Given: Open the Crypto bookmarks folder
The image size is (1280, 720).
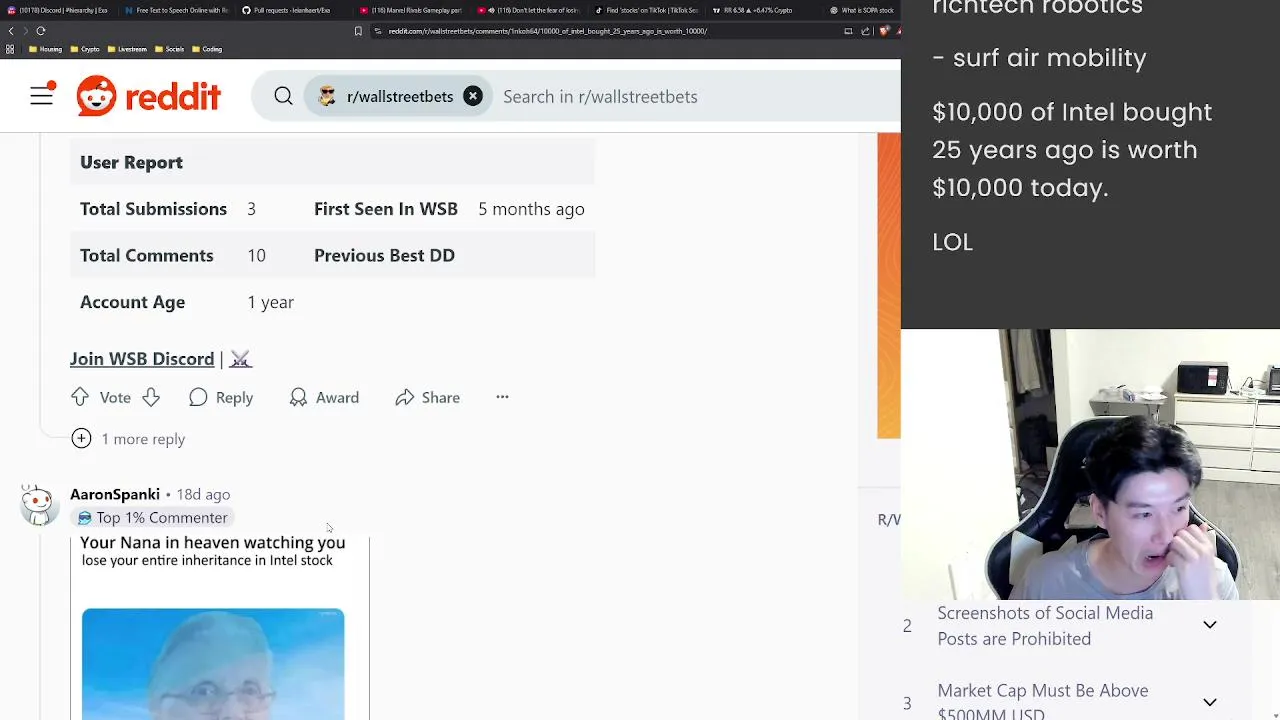Looking at the screenshot, I should click(85, 49).
